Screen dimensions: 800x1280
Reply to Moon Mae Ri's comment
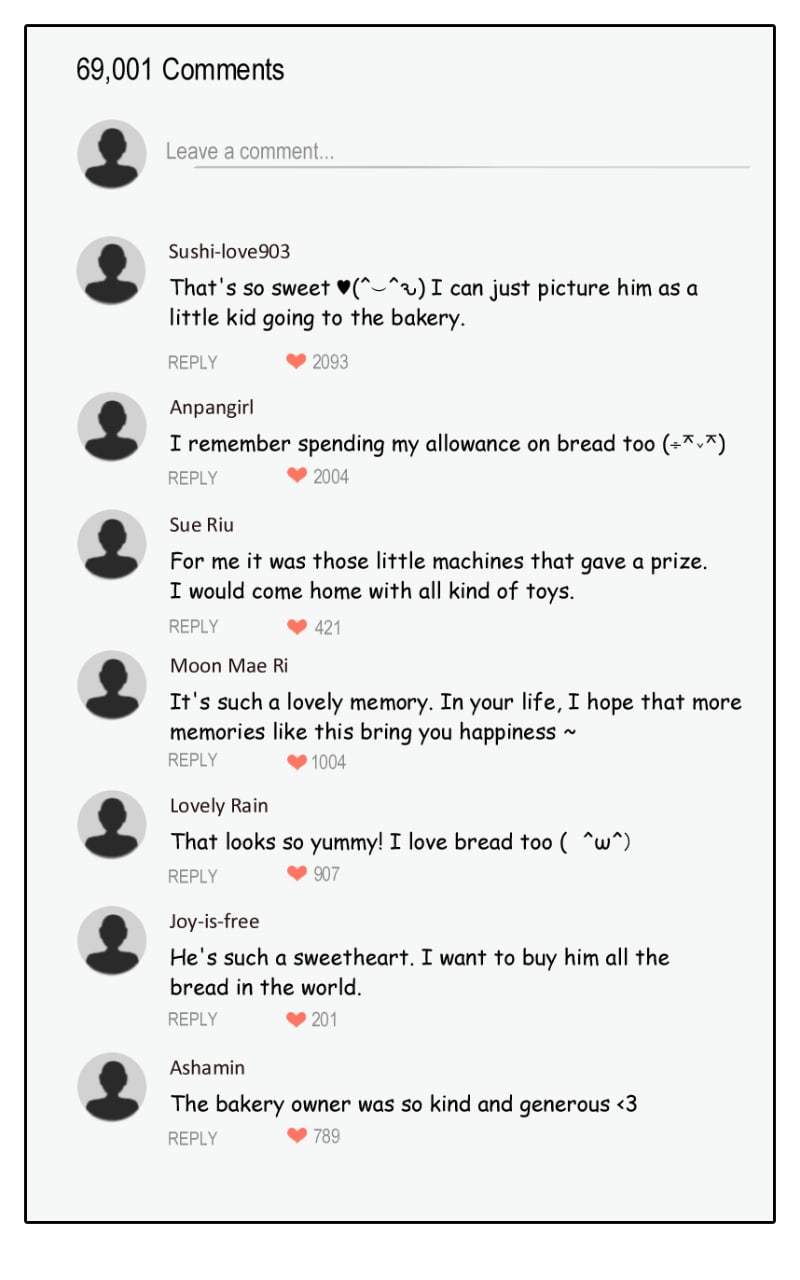[193, 760]
